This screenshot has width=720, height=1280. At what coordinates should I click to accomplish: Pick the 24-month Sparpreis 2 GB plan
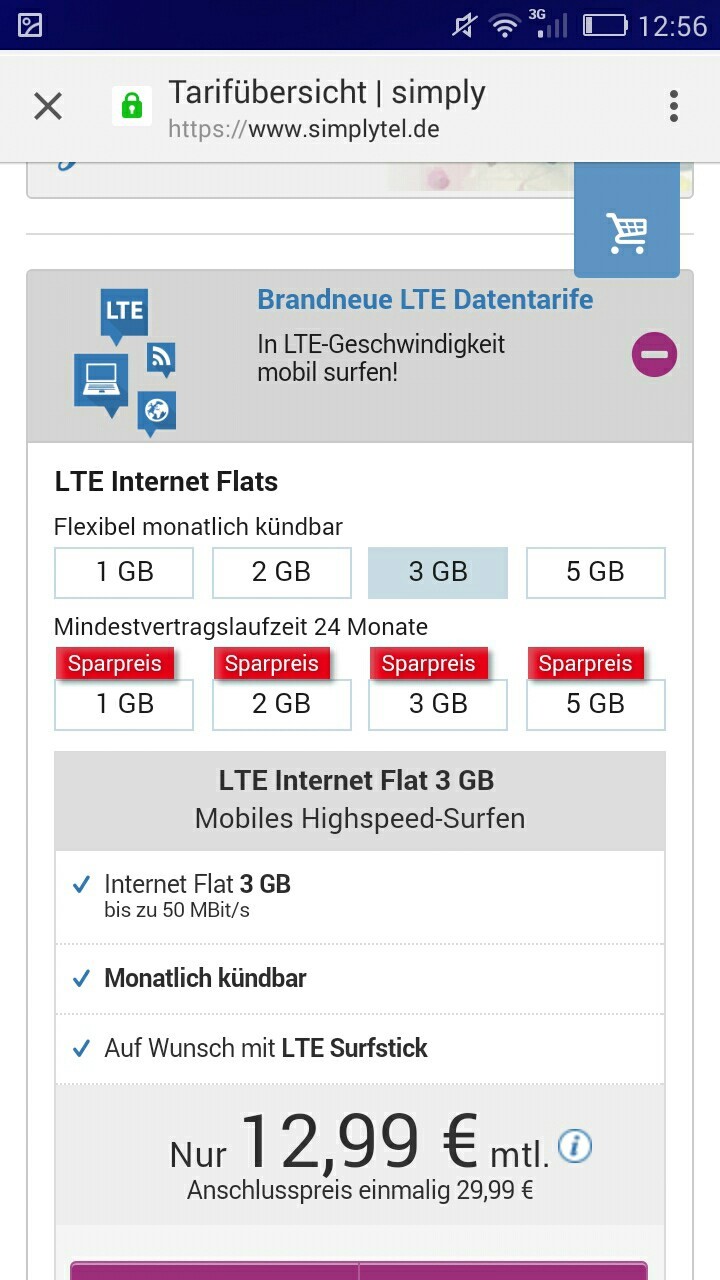[x=281, y=704]
